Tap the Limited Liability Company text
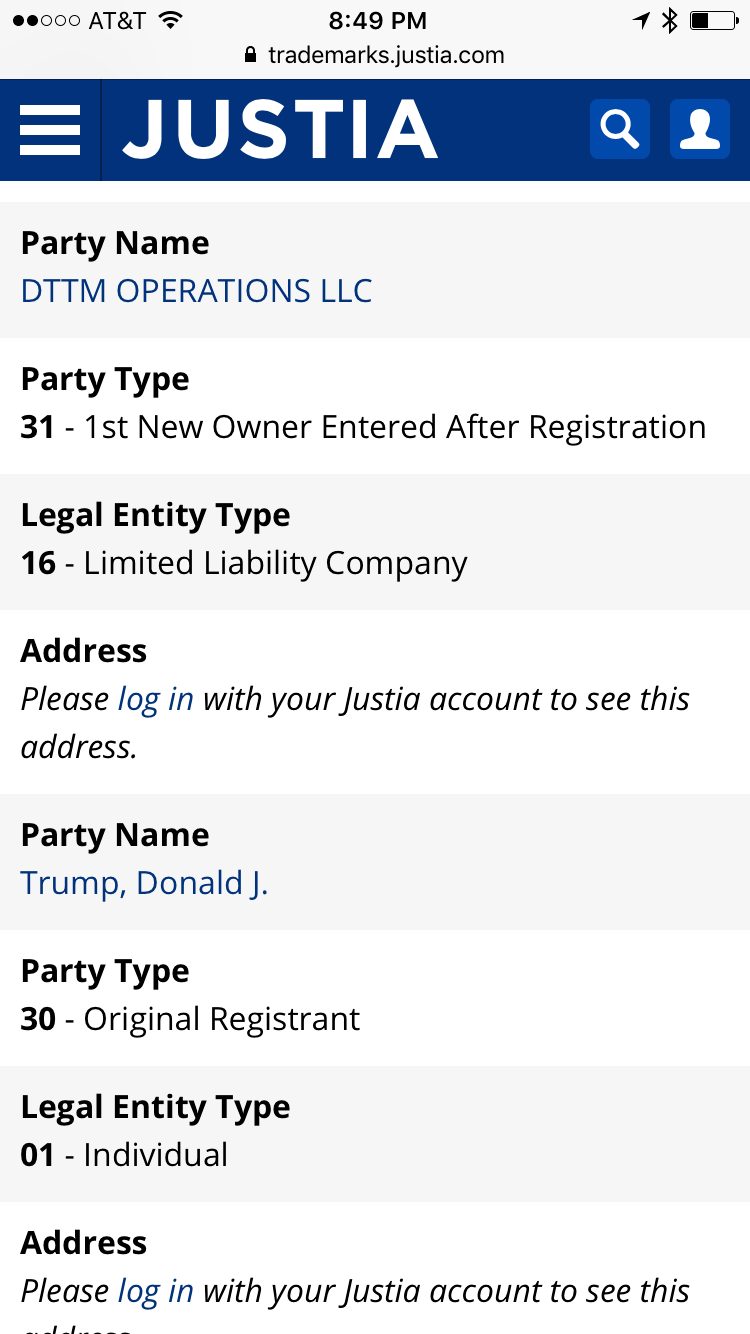Screen dimensions: 750x1334 pos(275,563)
